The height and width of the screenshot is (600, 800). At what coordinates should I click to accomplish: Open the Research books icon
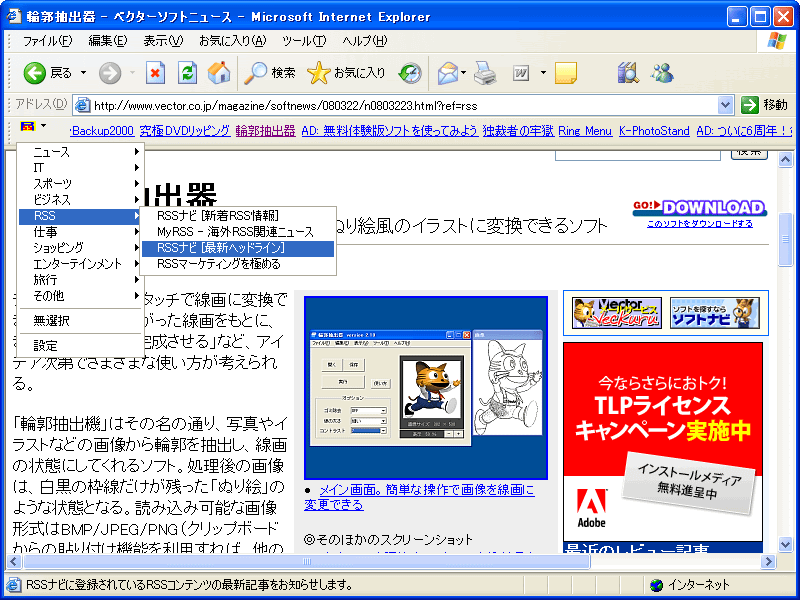tap(628, 73)
